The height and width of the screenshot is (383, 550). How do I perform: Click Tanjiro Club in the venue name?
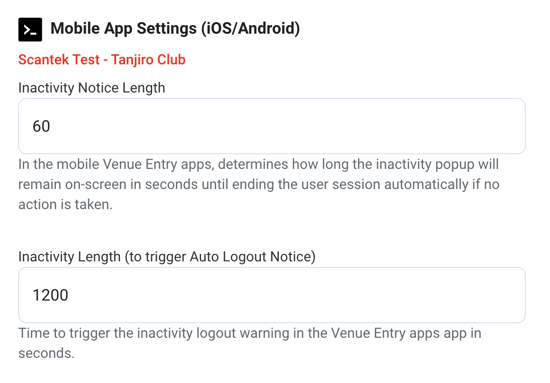click(x=148, y=60)
